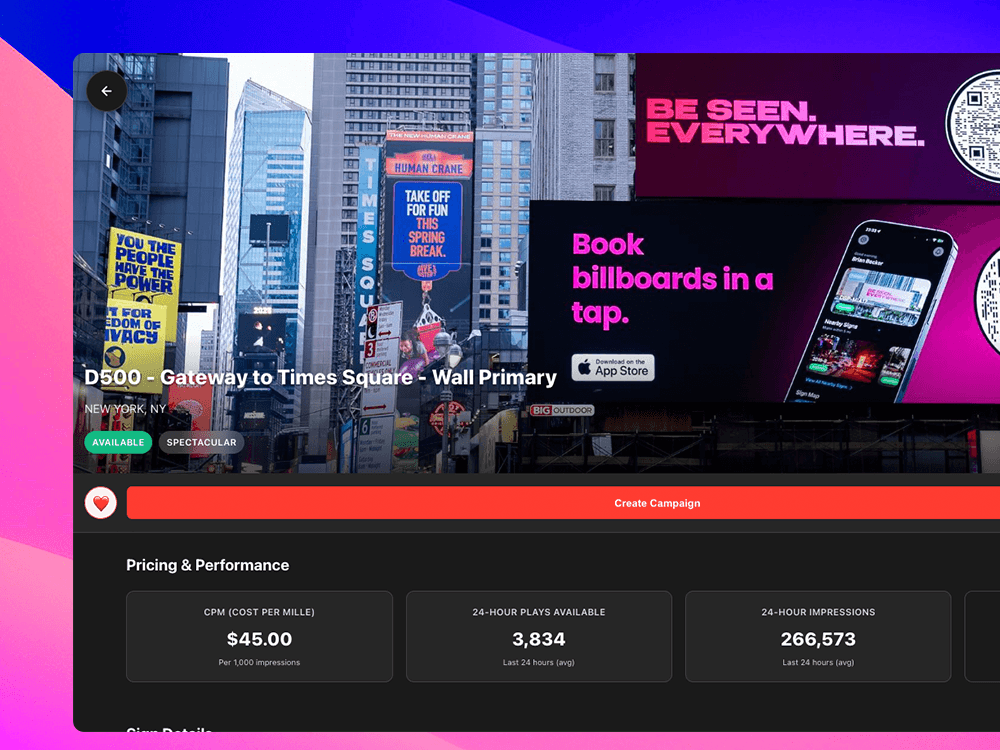Open the 24-hour impressions card
The width and height of the screenshot is (1000, 750).
tap(818, 636)
